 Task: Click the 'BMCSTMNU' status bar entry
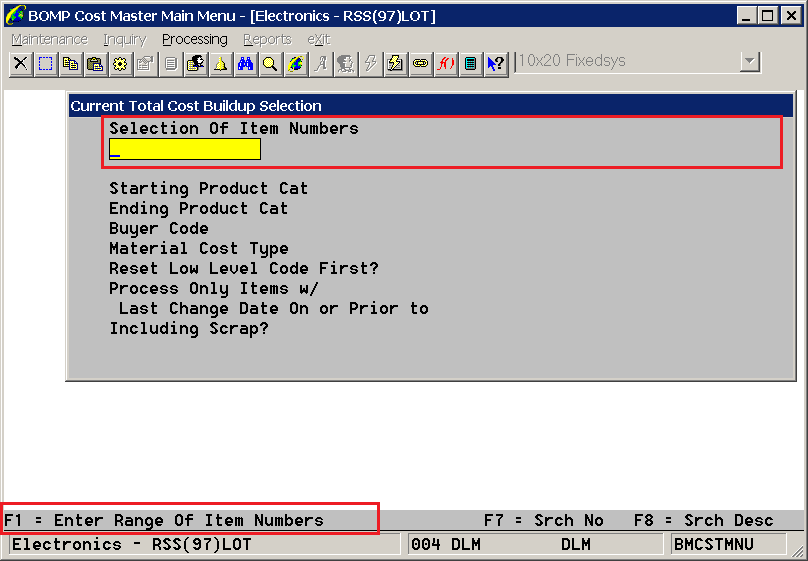click(x=714, y=544)
